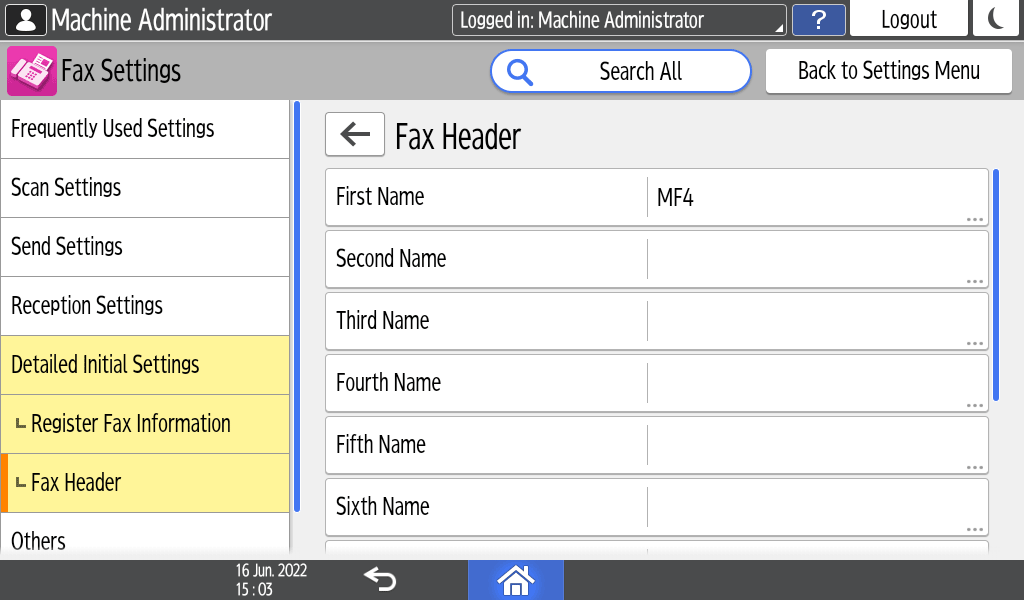The height and width of the screenshot is (600, 1024).
Task: Activate the crescent moon energy saver icon
Action: pos(996,20)
